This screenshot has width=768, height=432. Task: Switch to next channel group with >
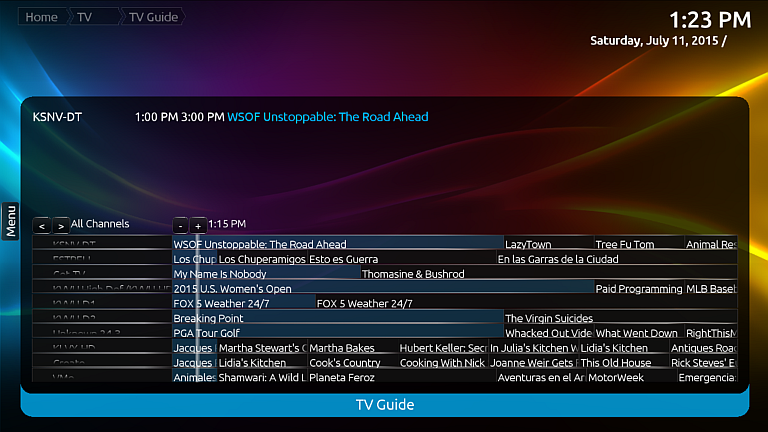coord(61,226)
